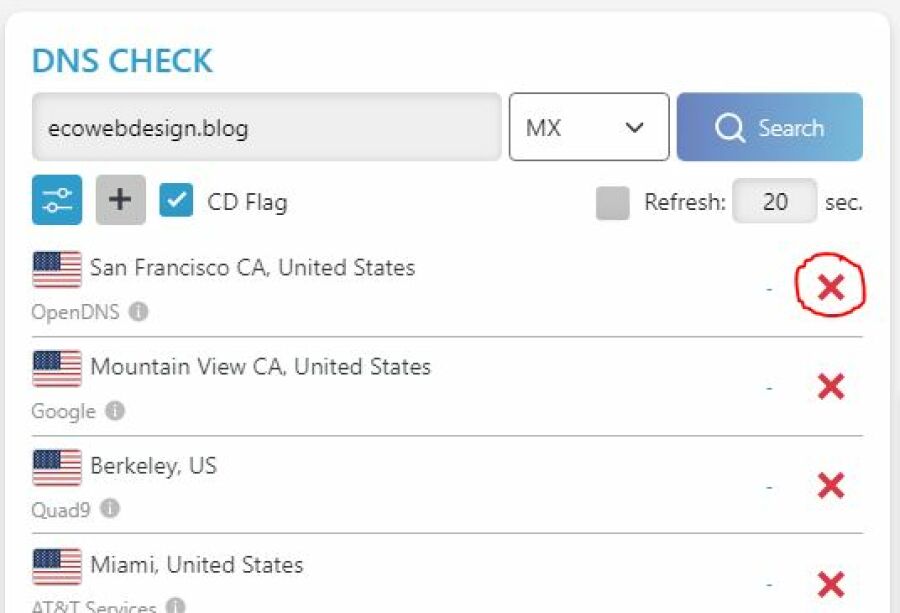Click the US flag beside Miami

(57, 566)
